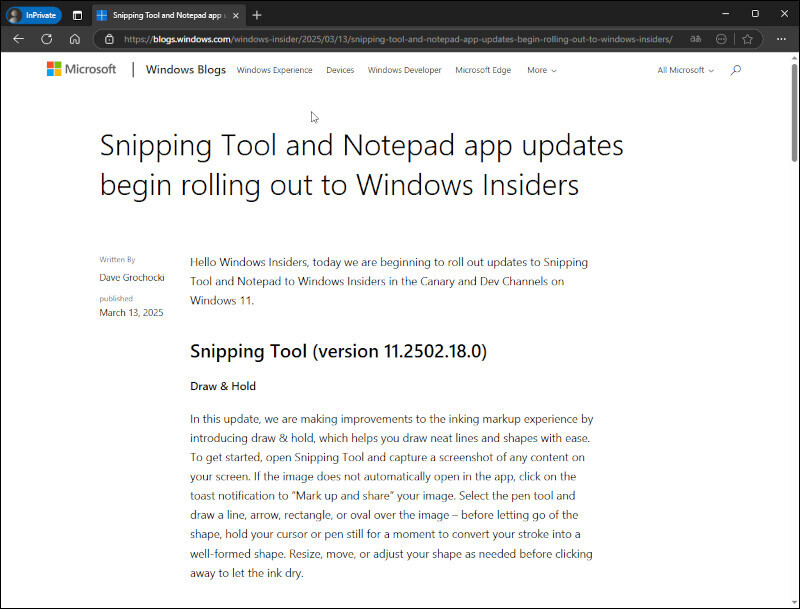Open Devices menu item
Image resolution: width=800 pixels, height=609 pixels.
coord(340,70)
